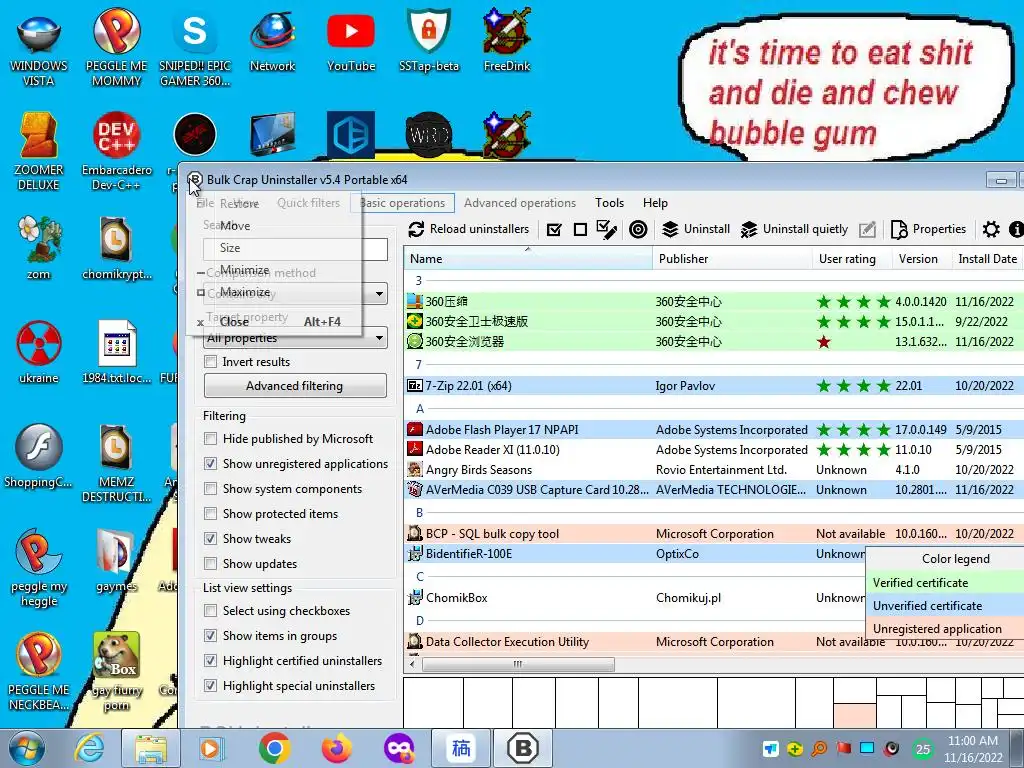Select Unregistered application legend entry

point(945,629)
